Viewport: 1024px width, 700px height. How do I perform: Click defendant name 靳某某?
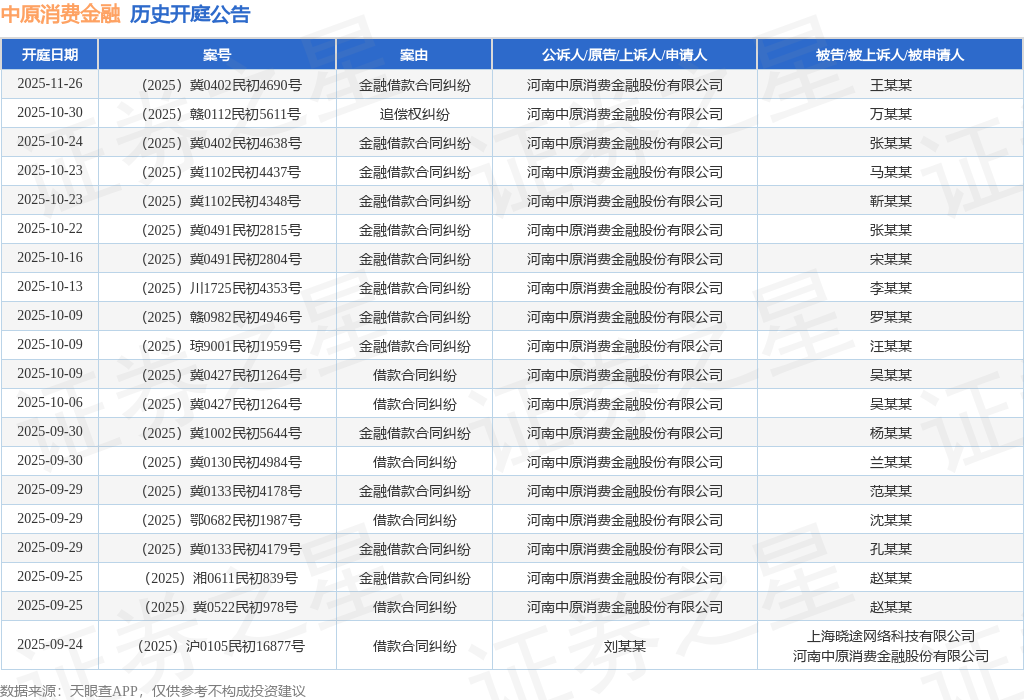coord(890,201)
